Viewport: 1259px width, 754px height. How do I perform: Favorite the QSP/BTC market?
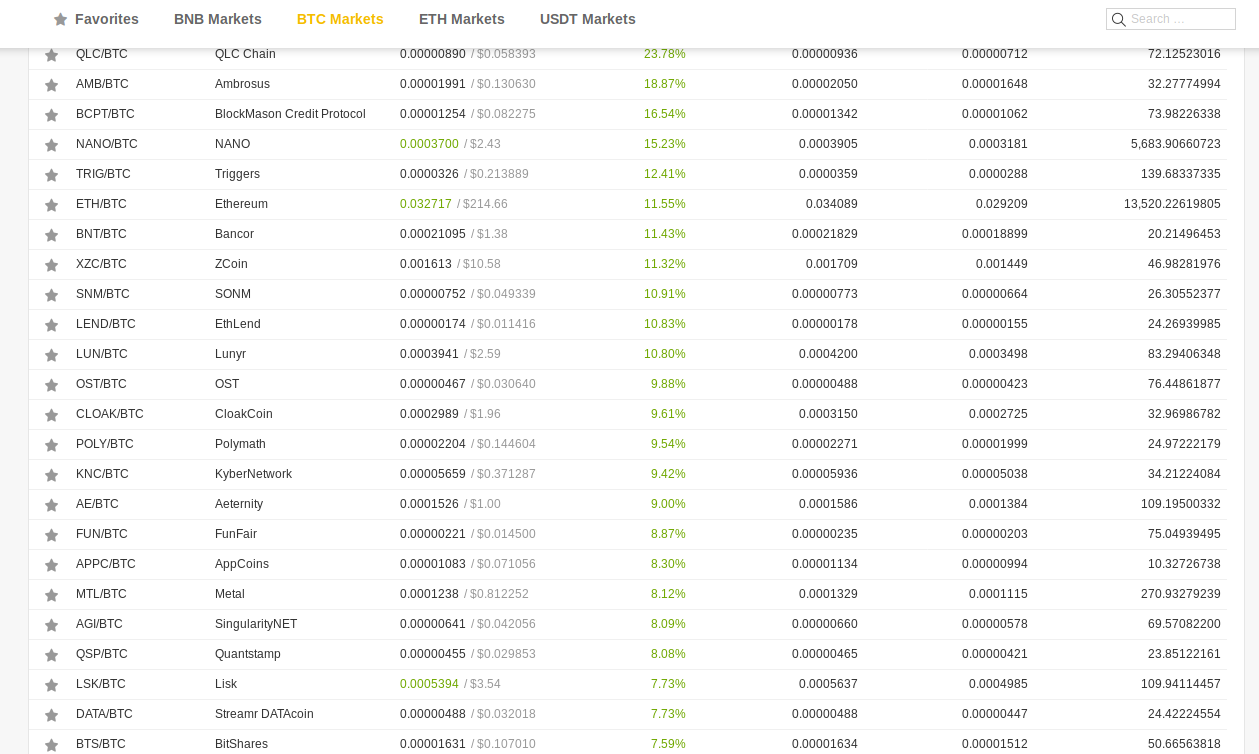[x=51, y=655]
